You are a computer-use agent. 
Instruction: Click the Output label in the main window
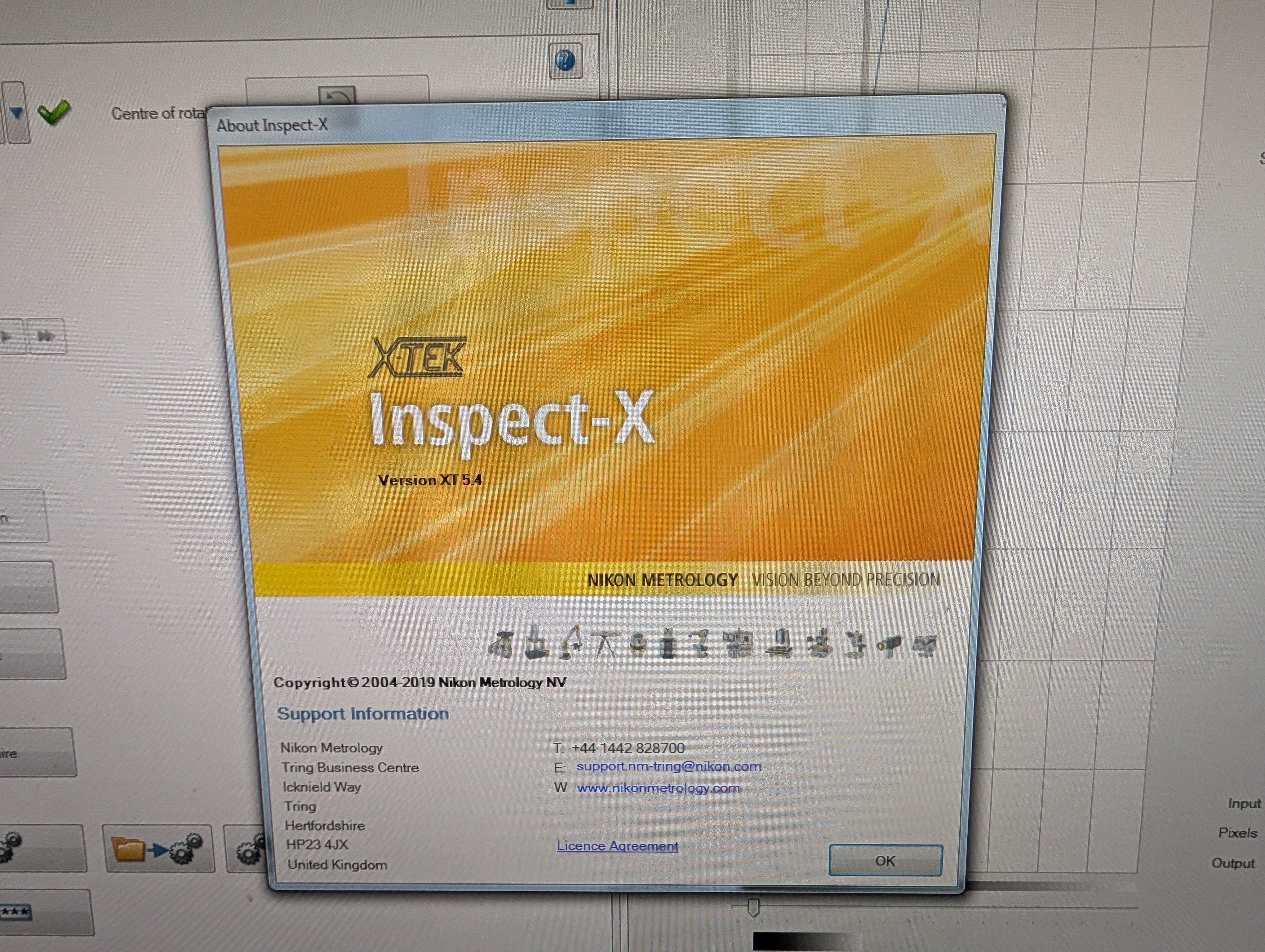click(1233, 863)
